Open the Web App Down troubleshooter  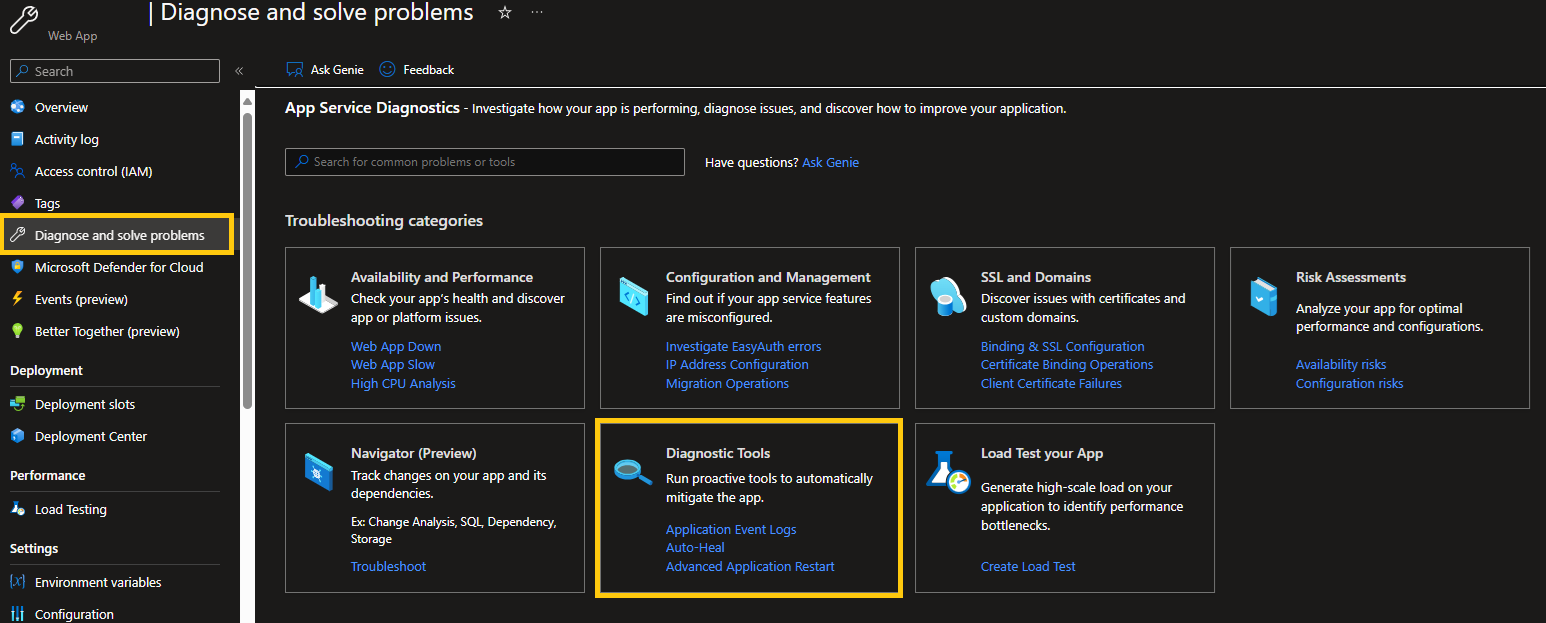pyautogui.click(x=395, y=345)
